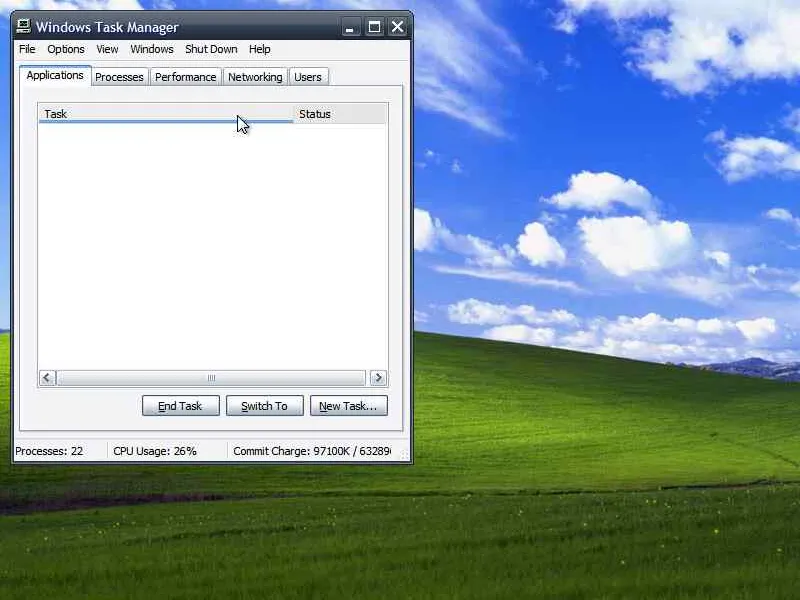Select the Applications tab

55,75
